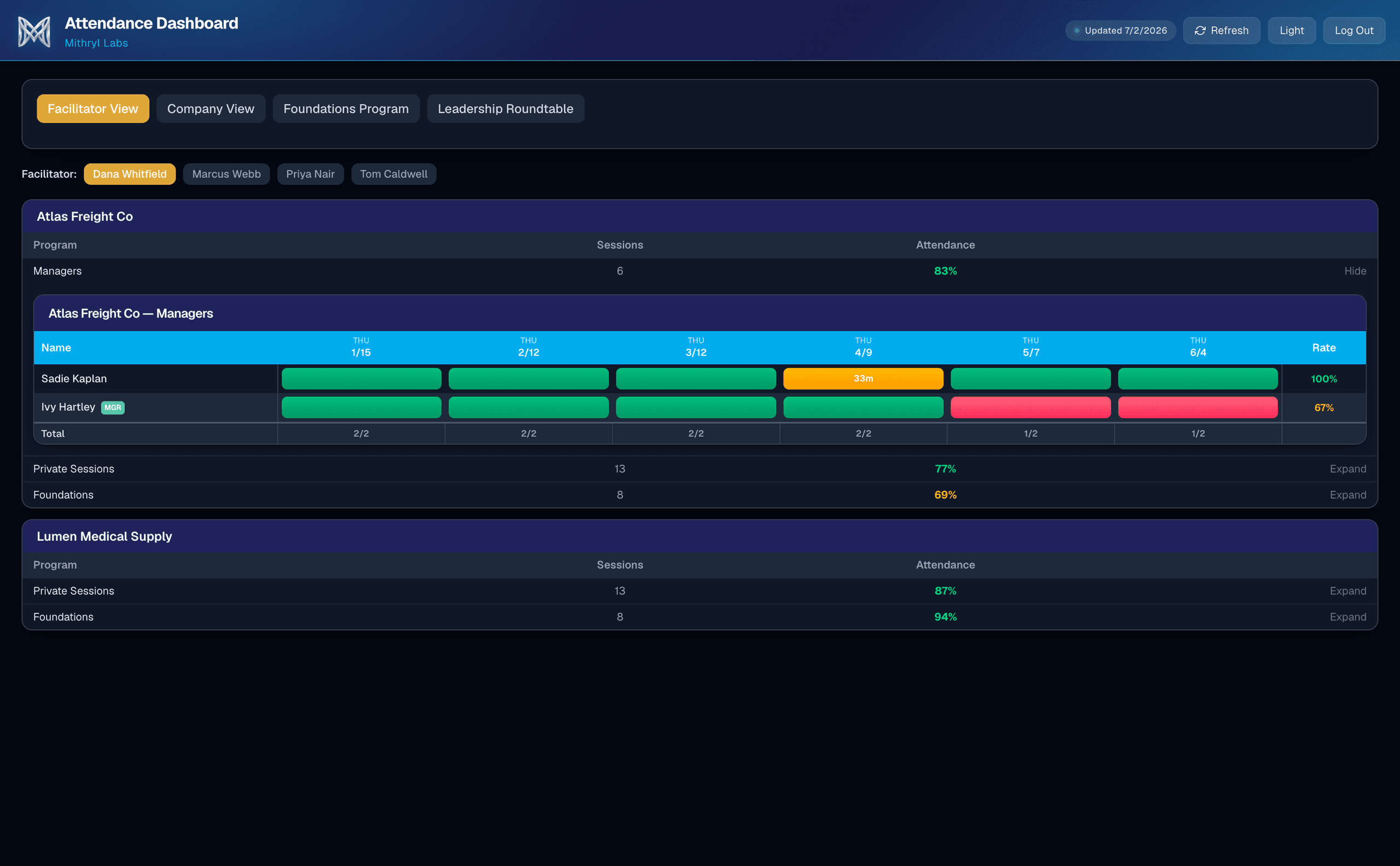Viewport: 1400px width, 866px height.
Task: Click the 2/2 total under 1/15
Action: pos(361,434)
